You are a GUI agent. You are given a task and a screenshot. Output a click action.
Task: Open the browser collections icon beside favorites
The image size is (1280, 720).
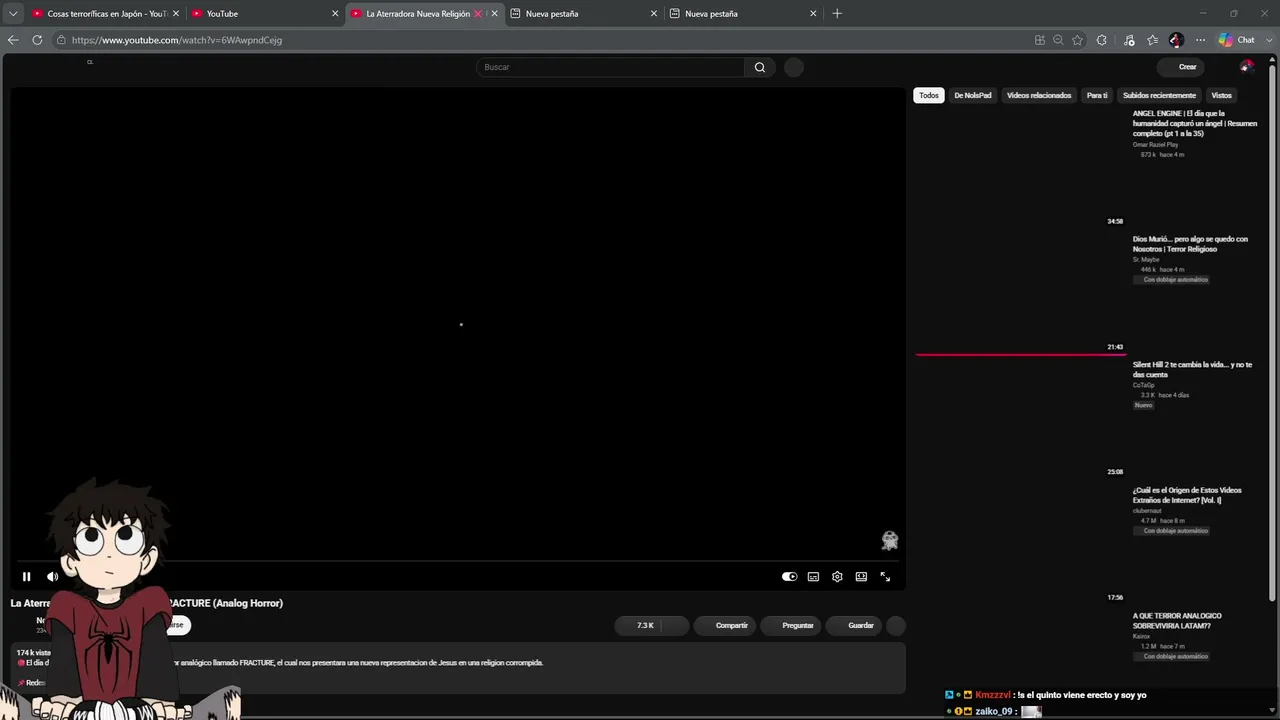(x=1129, y=40)
